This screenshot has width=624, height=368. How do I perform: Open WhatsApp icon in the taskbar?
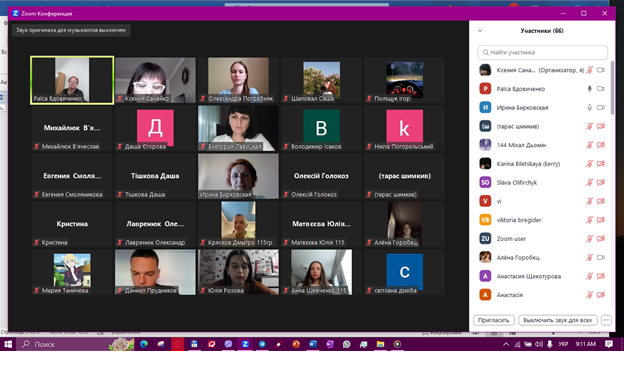point(346,344)
